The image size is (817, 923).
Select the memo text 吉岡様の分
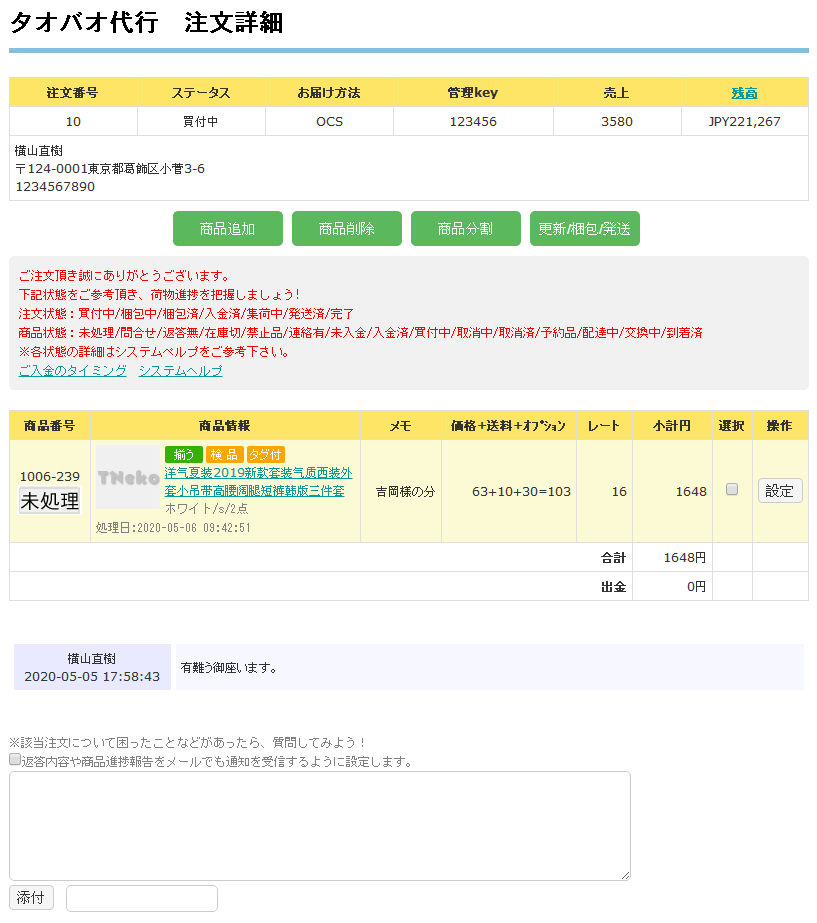click(406, 492)
